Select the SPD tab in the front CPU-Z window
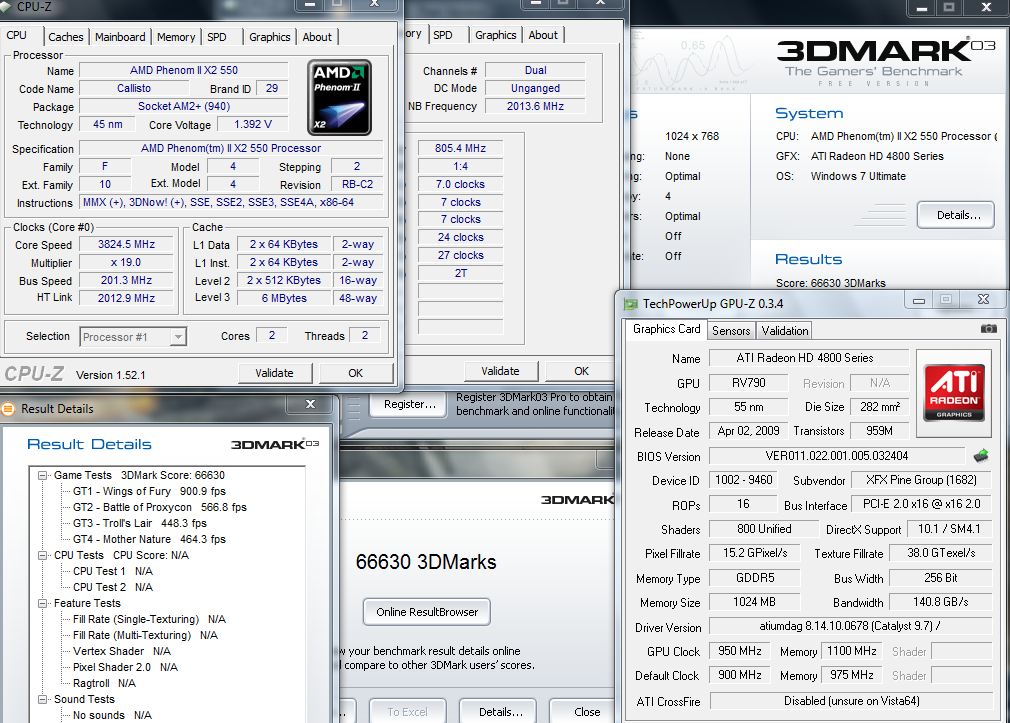 tap(217, 37)
